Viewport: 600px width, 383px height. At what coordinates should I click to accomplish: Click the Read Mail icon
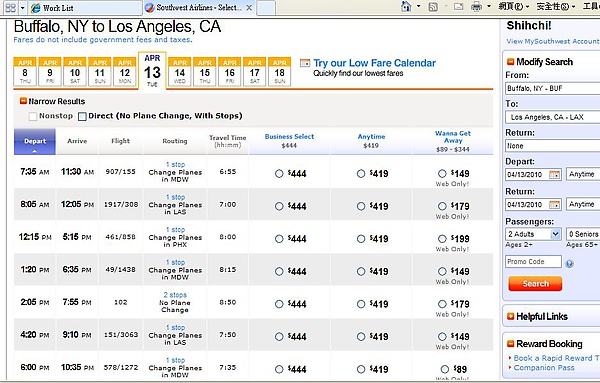pos(459,7)
